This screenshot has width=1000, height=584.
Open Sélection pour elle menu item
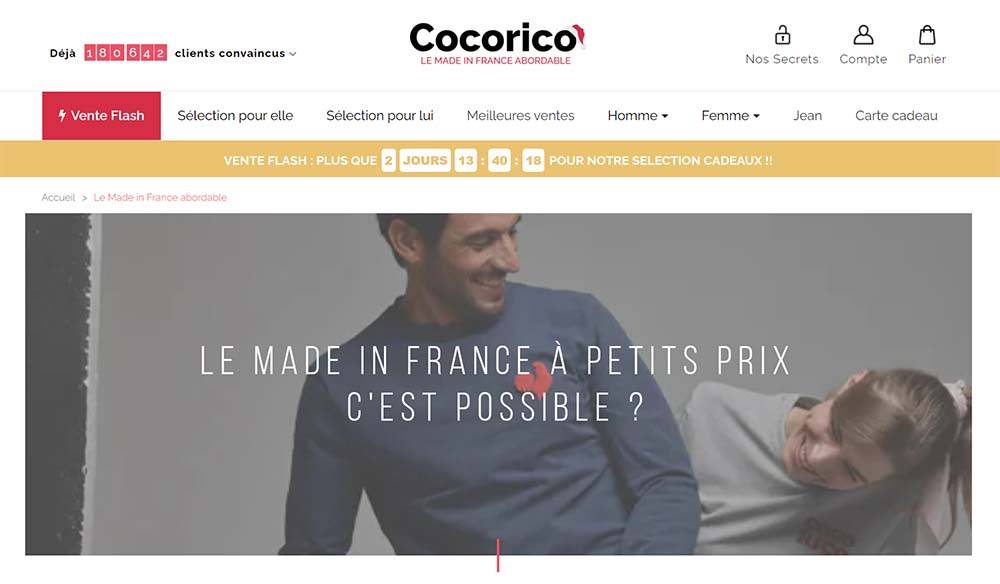click(x=235, y=115)
